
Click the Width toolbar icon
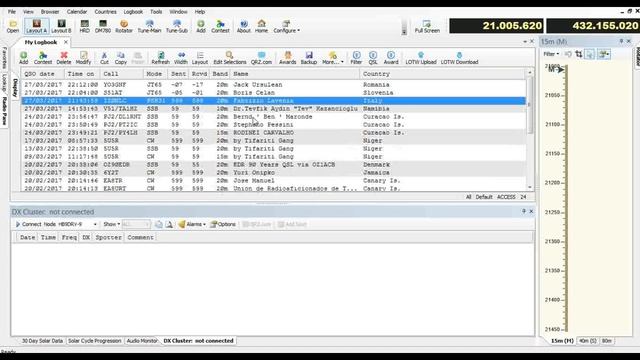pos(181,58)
